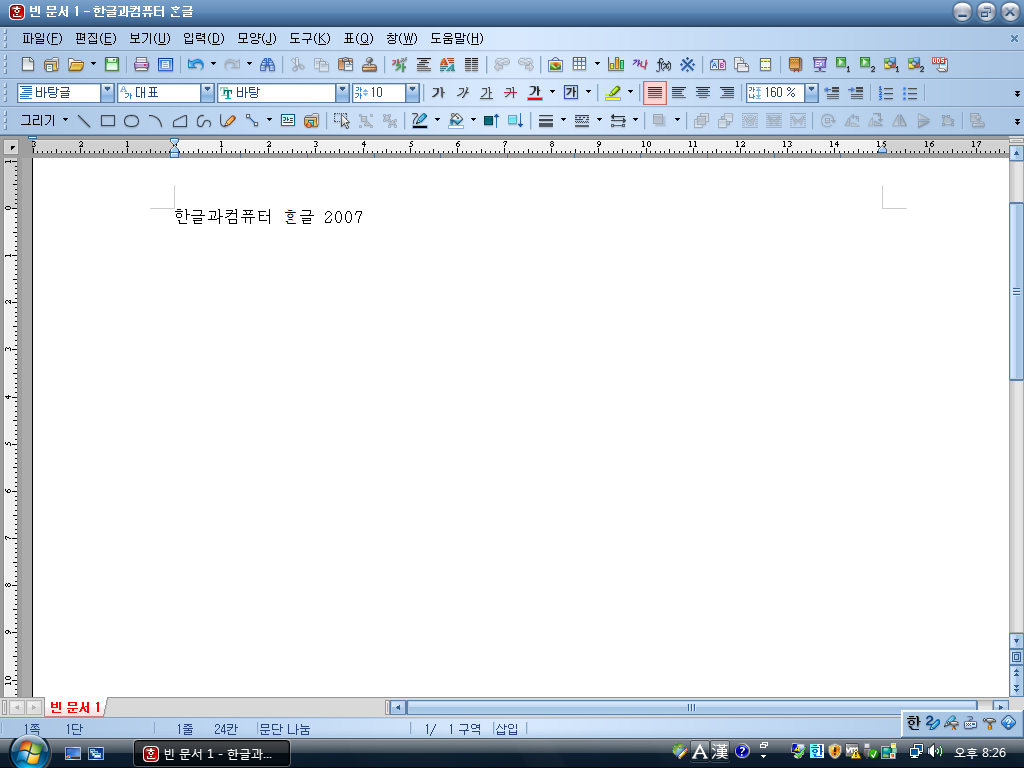The image size is (1024, 768).
Task: Open the 표(Q) menu
Action: point(358,39)
